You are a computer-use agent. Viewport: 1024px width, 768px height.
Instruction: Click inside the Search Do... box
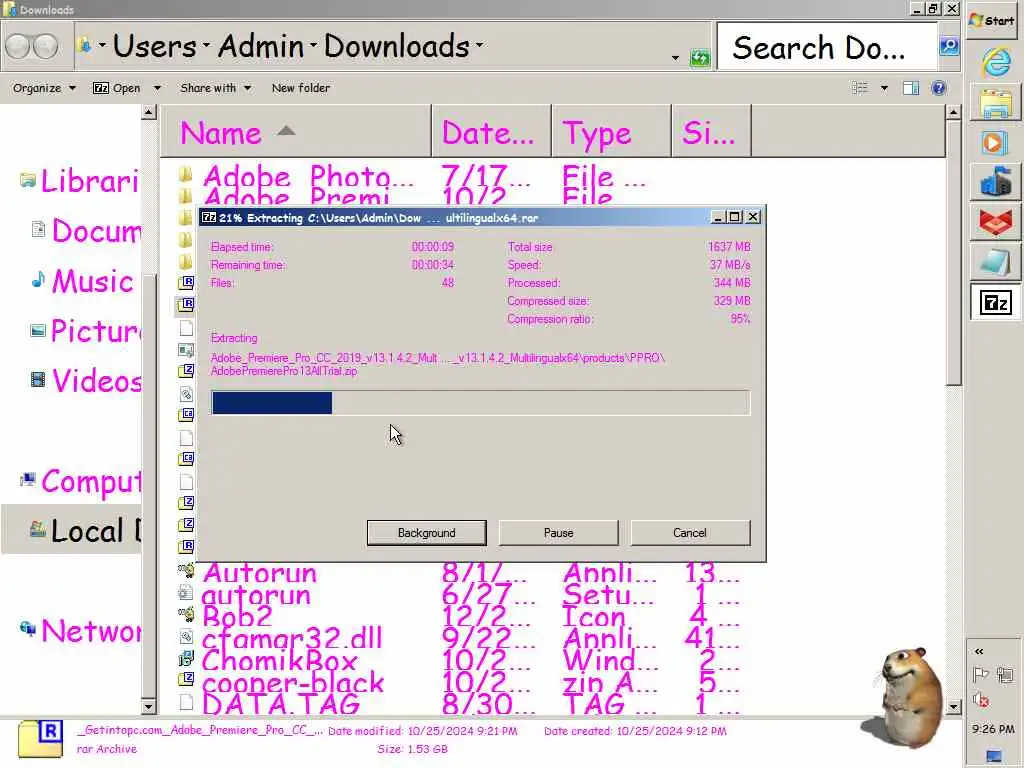(x=827, y=46)
